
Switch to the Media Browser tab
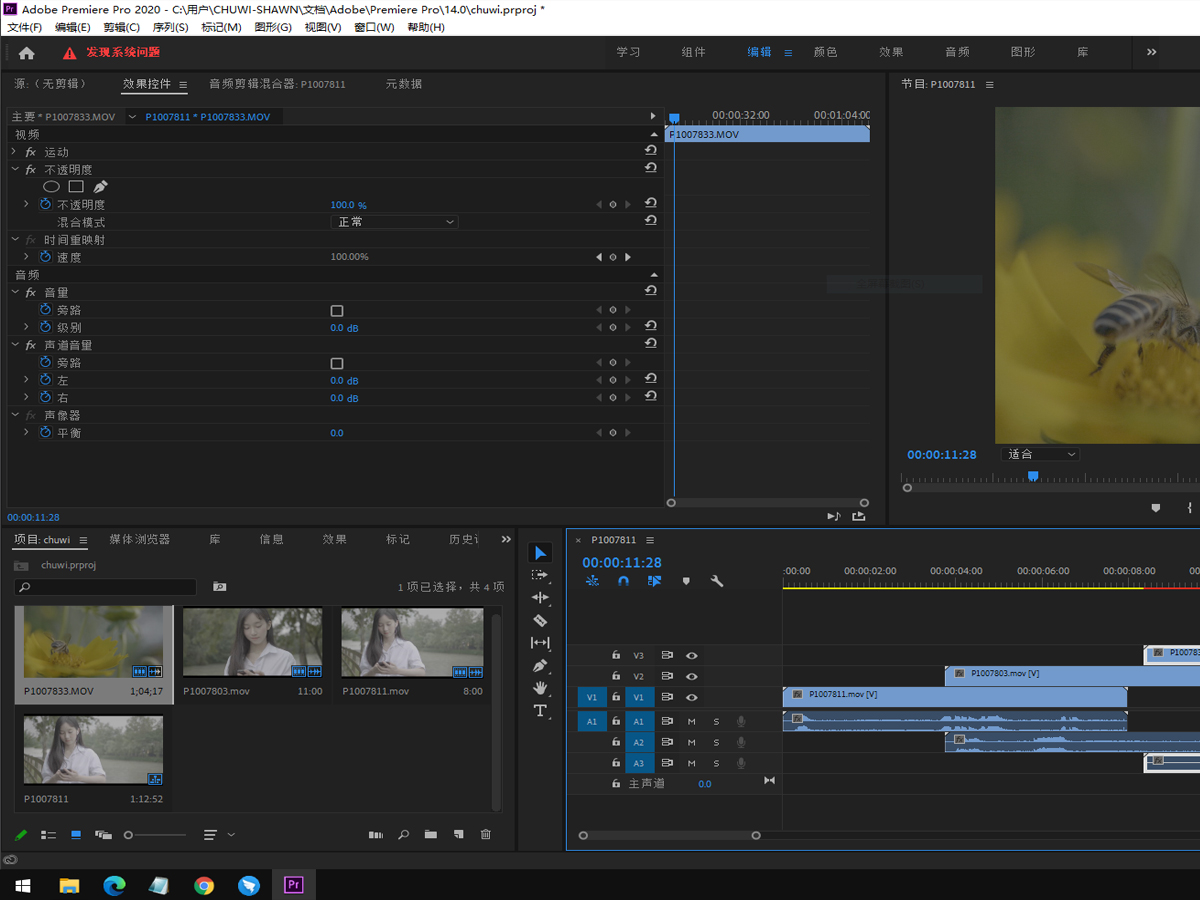pyautogui.click(x=139, y=540)
